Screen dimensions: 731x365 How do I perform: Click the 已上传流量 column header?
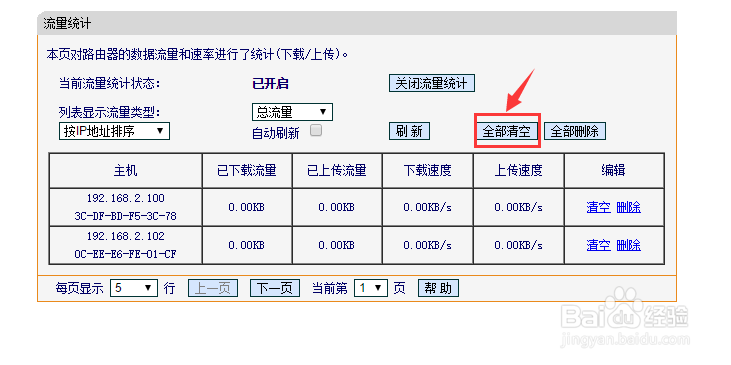point(337,170)
